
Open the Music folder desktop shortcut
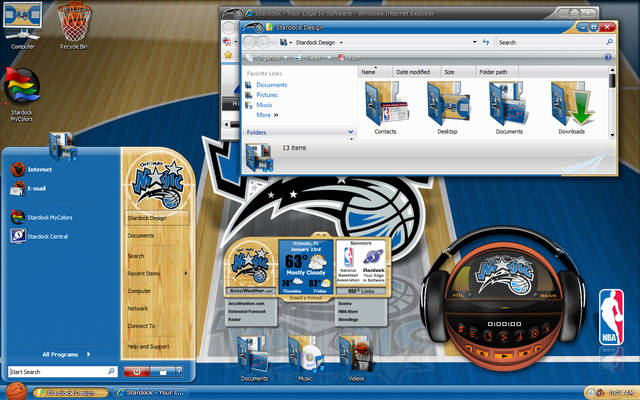click(305, 357)
